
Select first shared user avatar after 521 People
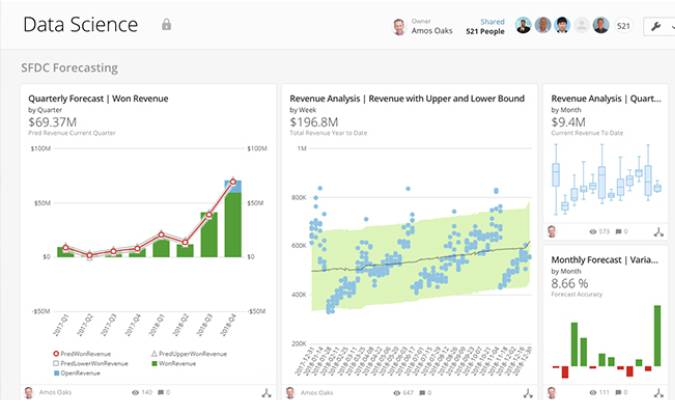523,25
